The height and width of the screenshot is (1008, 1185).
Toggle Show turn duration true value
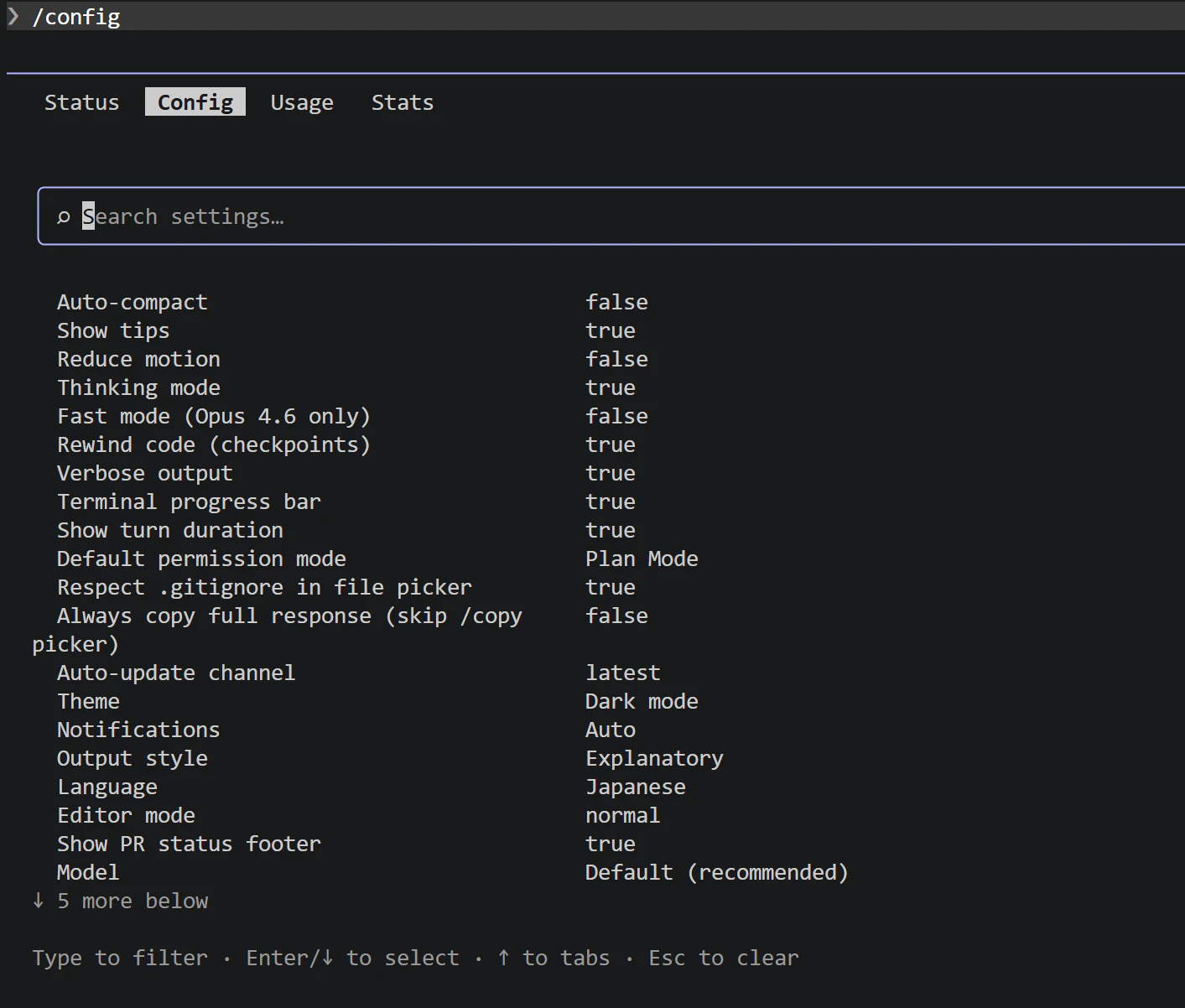(x=611, y=530)
